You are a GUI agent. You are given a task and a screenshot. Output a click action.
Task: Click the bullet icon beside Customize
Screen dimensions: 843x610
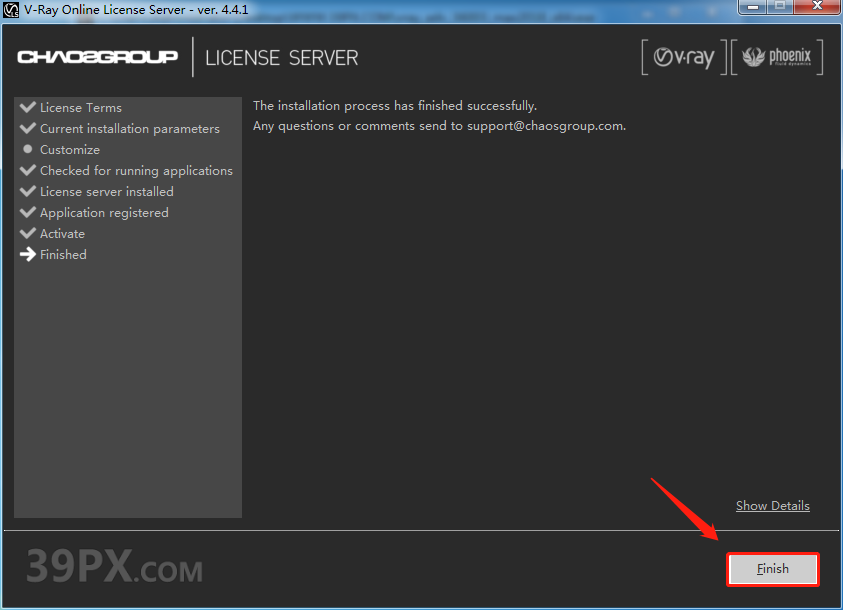(x=28, y=149)
